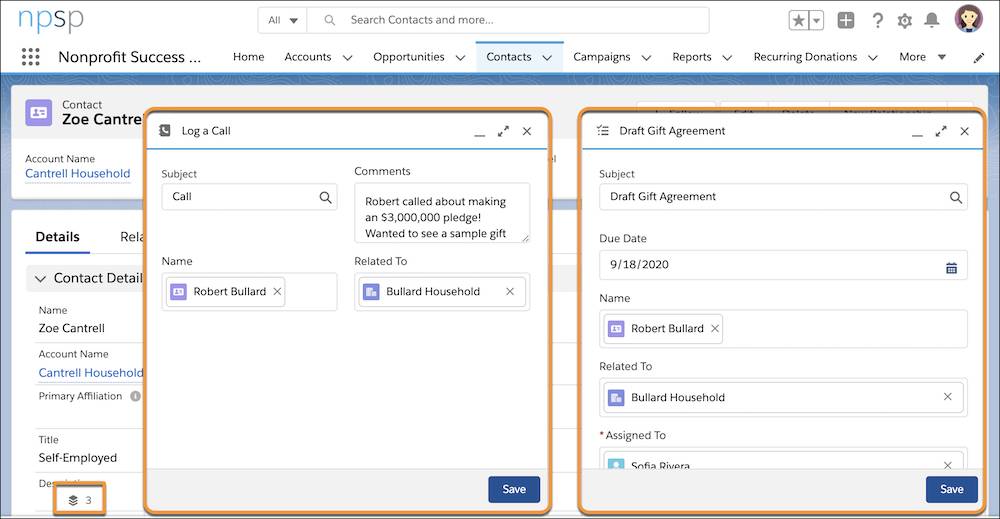1000x519 pixels.
Task: Open the Recurring Donations tab
Action: pyautogui.click(x=805, y=57)
